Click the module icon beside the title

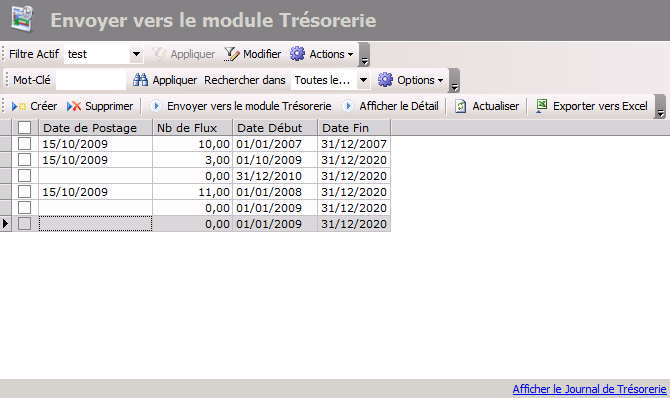(x=22, y=19)
